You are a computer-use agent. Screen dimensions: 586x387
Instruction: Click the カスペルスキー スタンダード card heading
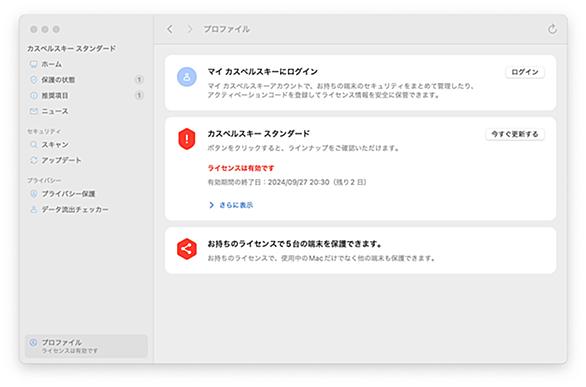click(259, 134)
